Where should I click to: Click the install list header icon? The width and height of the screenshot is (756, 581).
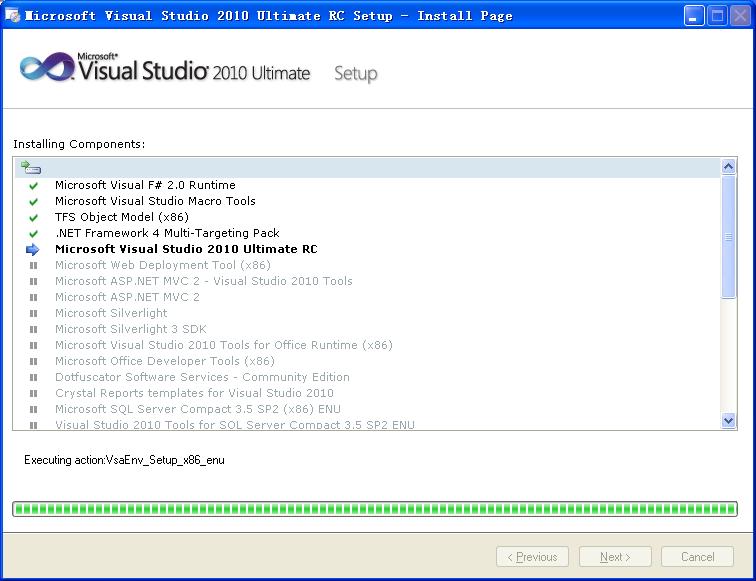[31, 167]
